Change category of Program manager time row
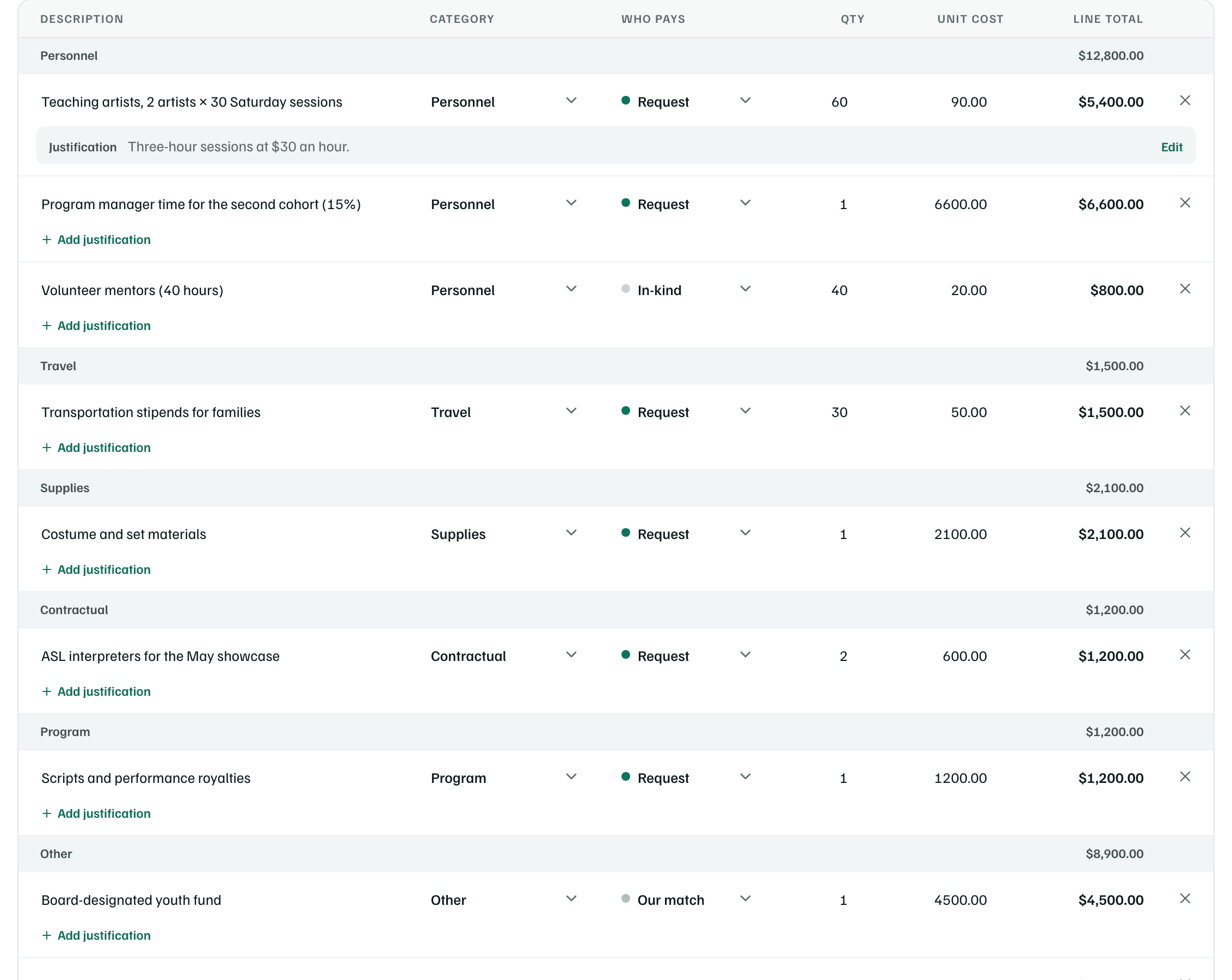1232x980 pixels. (x=504, y=204)
